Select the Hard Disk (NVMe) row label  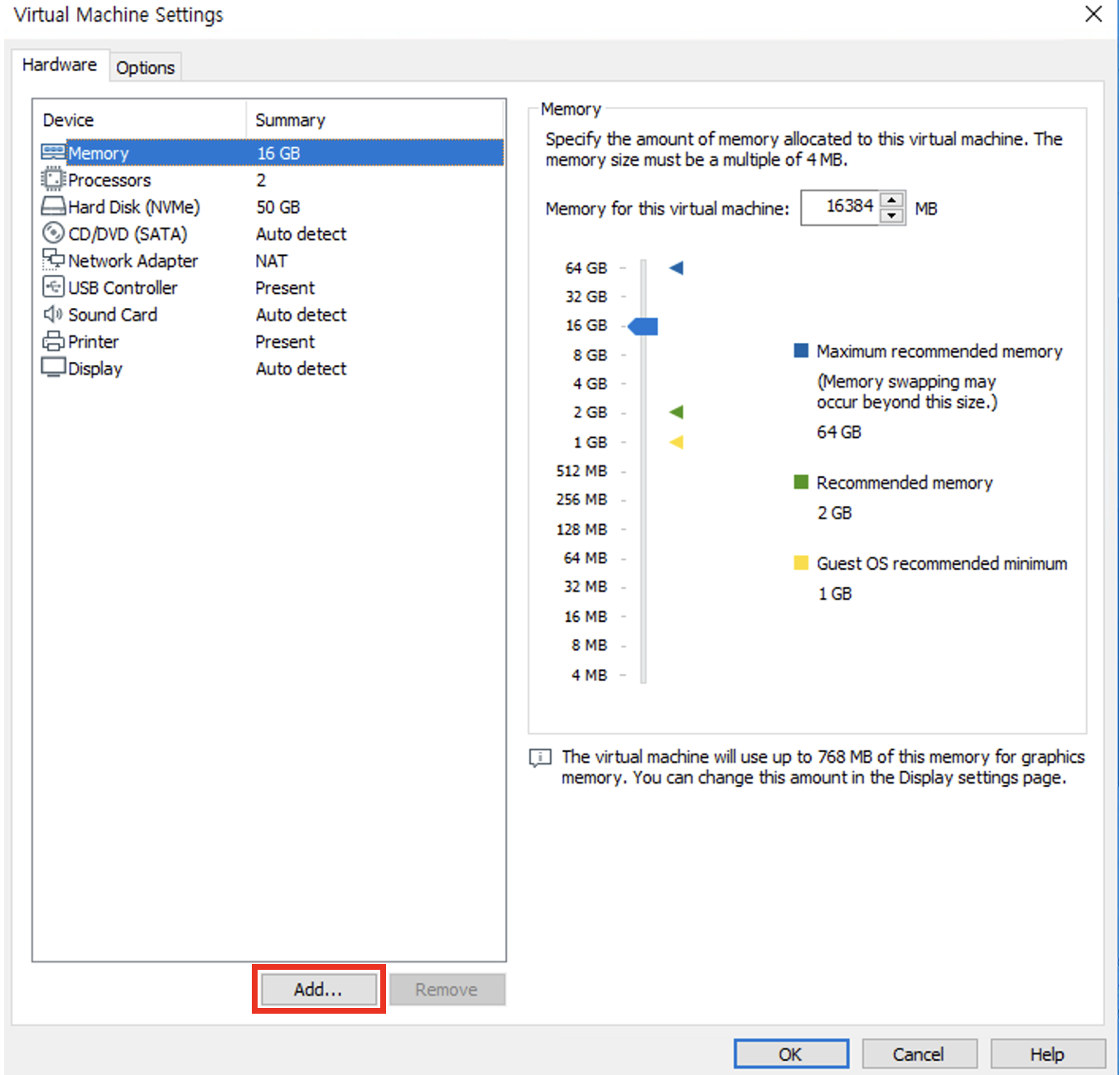pos(134,207)
